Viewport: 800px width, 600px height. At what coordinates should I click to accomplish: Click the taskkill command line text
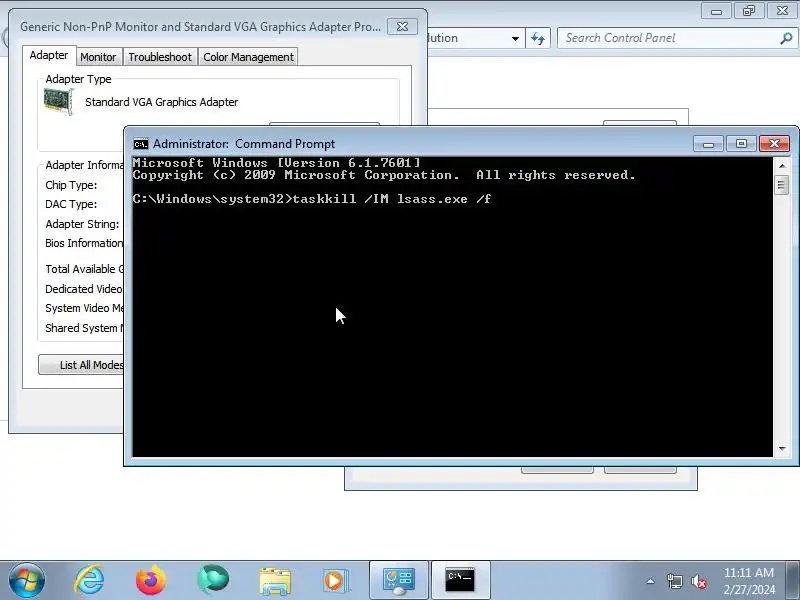point(312,199)
